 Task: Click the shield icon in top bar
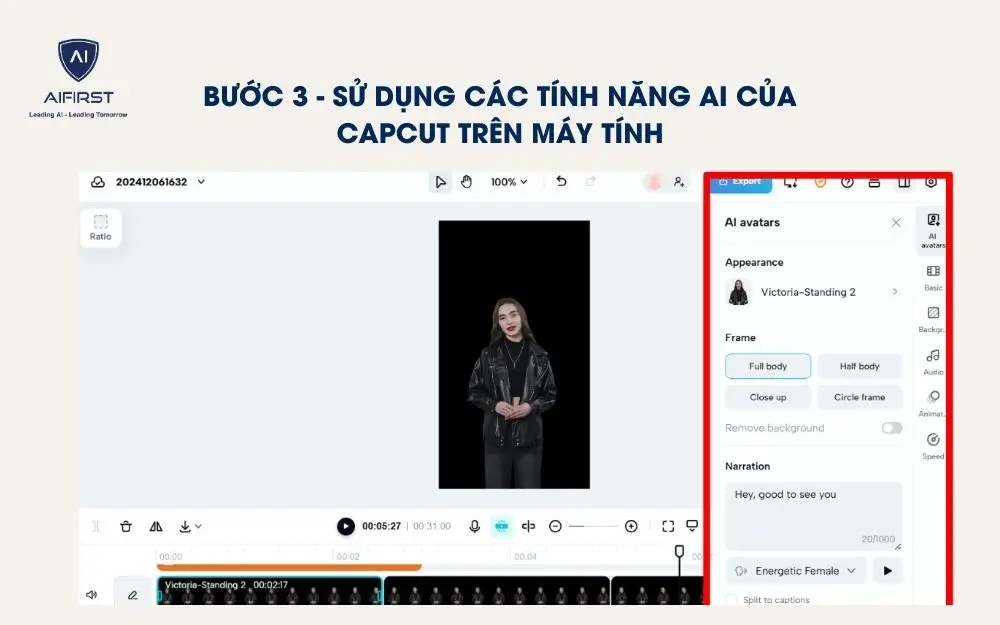pos(820,182)
